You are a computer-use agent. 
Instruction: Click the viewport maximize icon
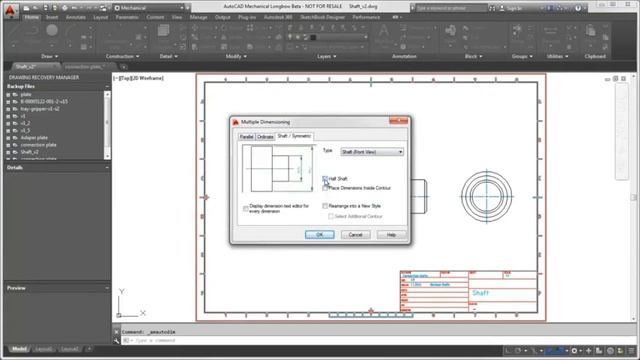click(x=616, y=78)
